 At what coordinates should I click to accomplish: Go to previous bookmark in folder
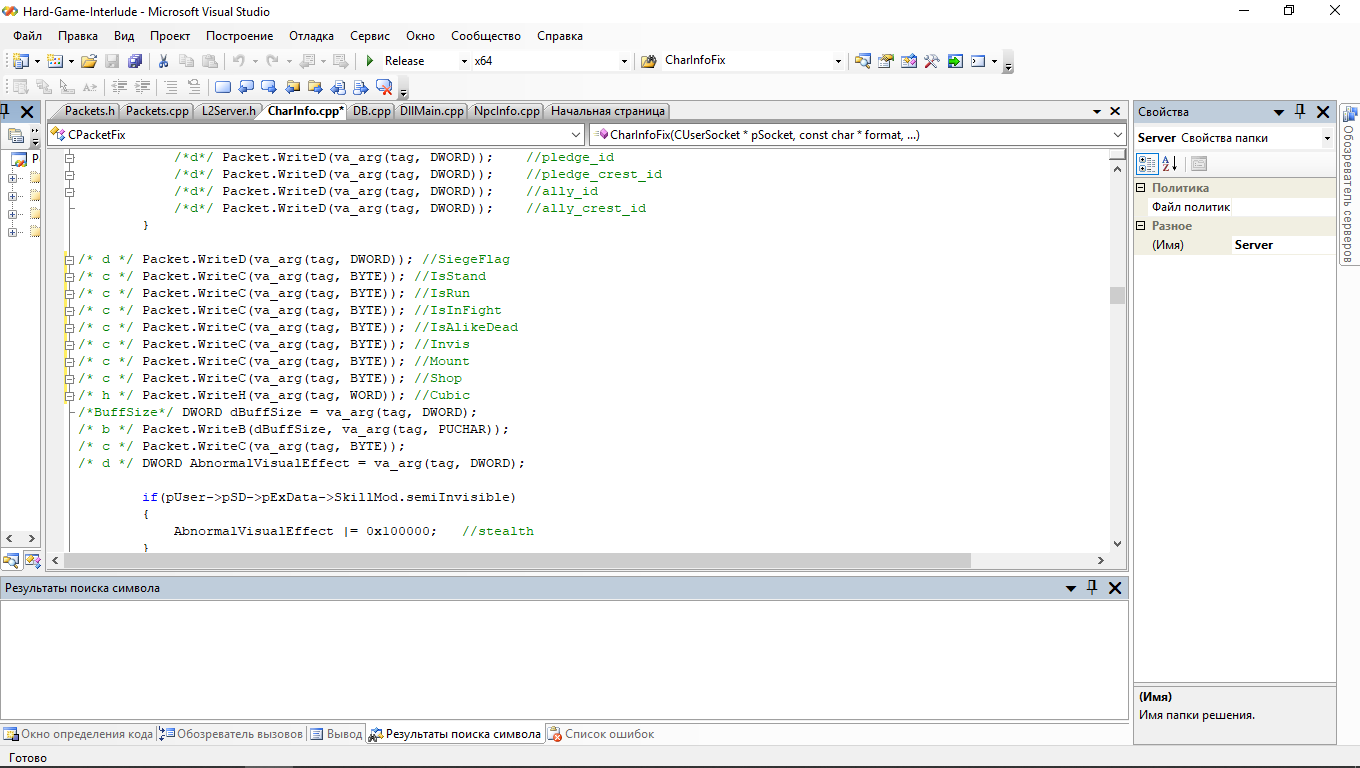292,87
